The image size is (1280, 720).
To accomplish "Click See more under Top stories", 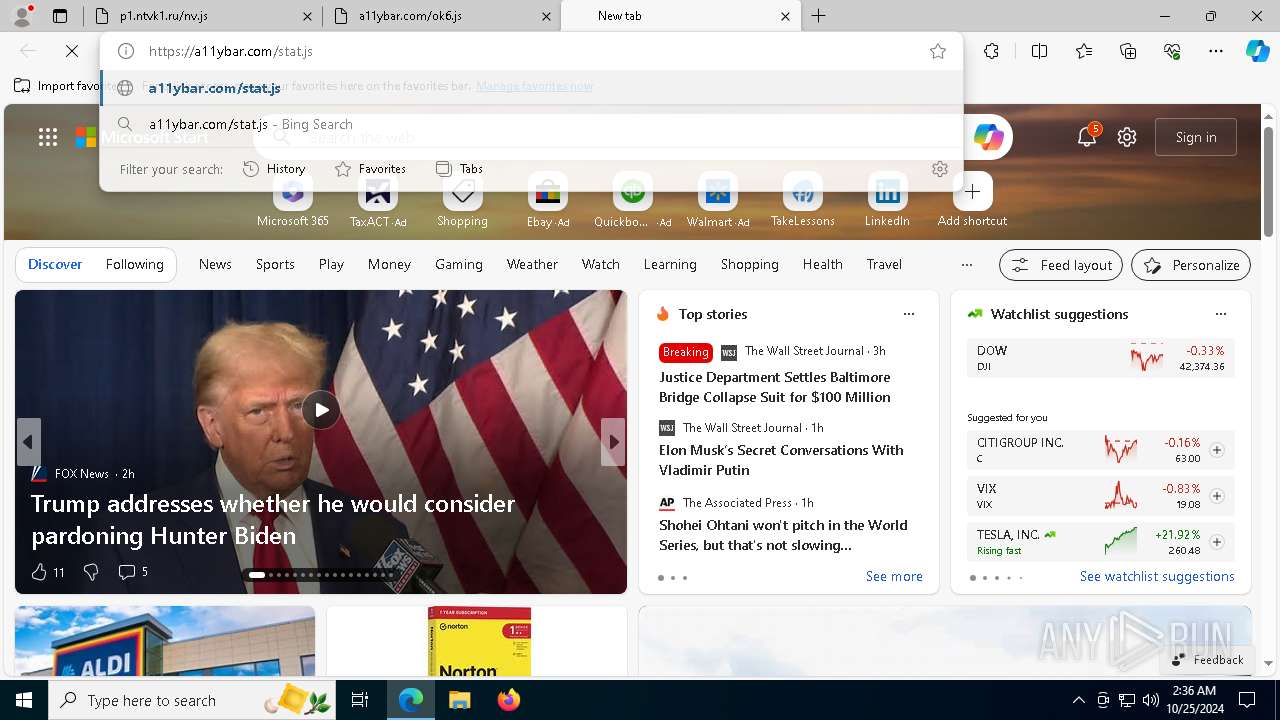I will click(x=894, y=576).
